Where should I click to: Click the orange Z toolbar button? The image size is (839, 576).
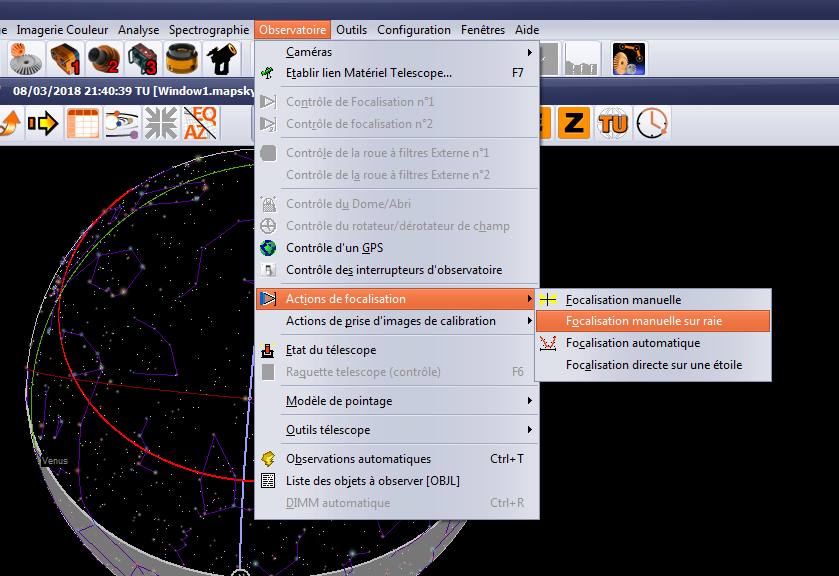[574, 123]
